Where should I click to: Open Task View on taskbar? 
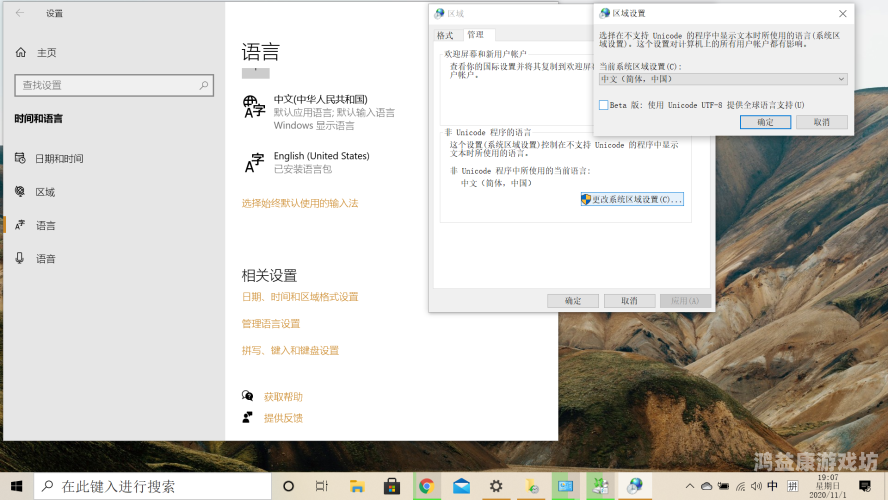tap(322, 486)
